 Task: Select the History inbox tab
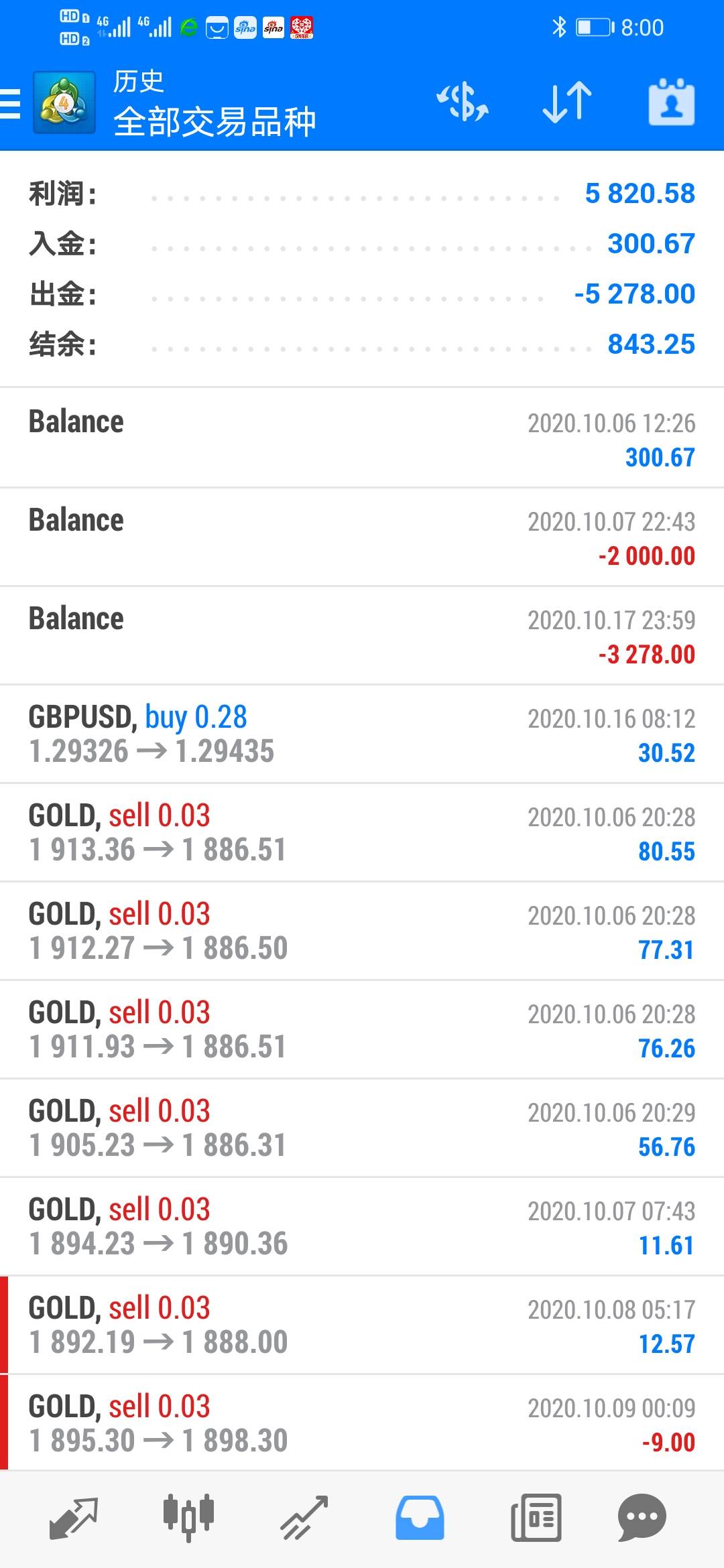[x=420, y=1518]
